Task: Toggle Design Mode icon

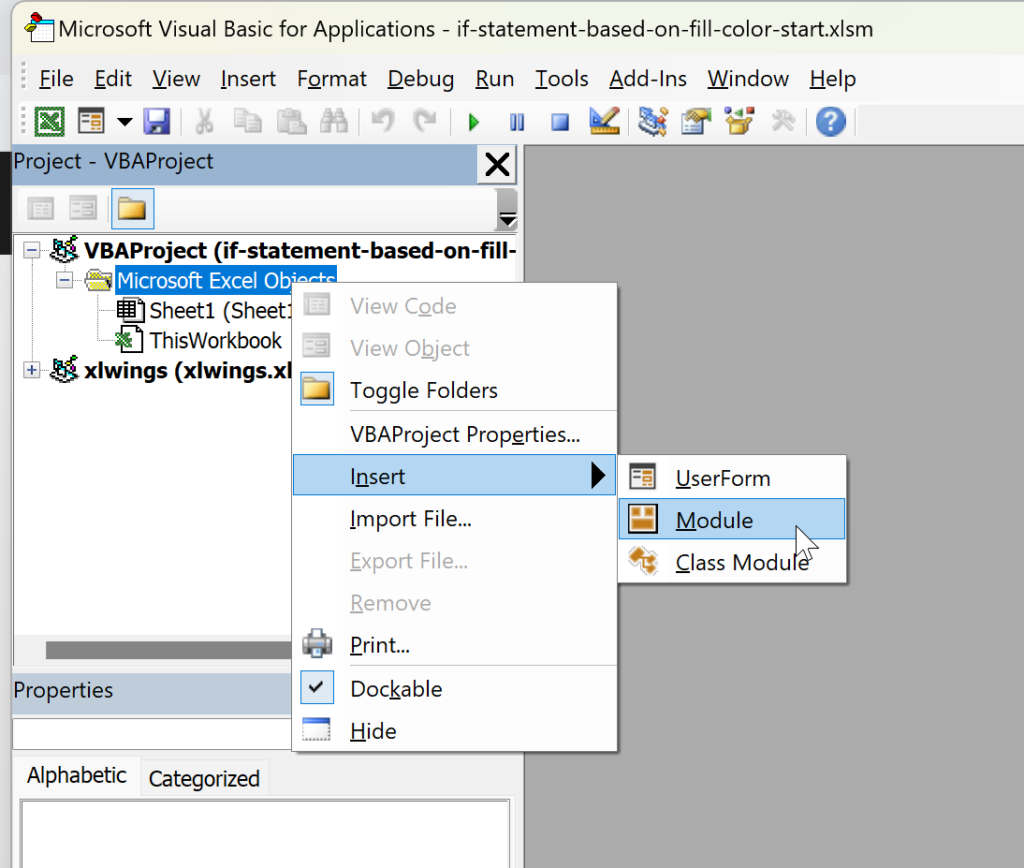Action: (x=604, y=121)
